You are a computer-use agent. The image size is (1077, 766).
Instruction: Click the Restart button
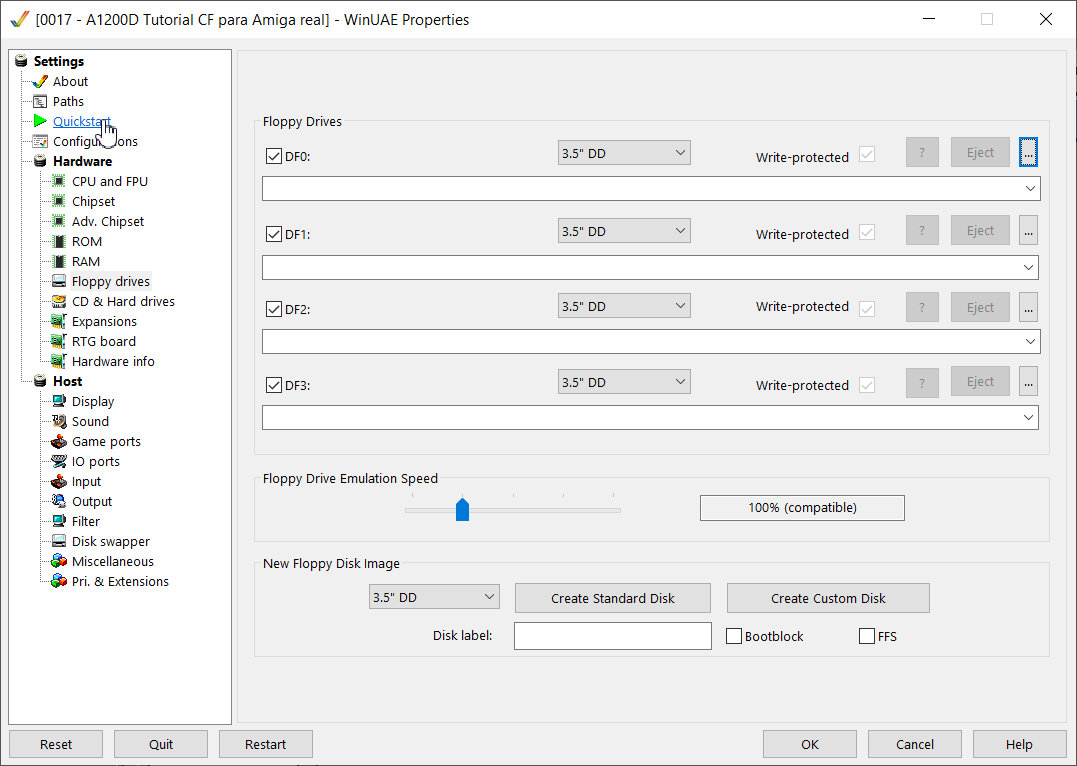coord(266,744)
